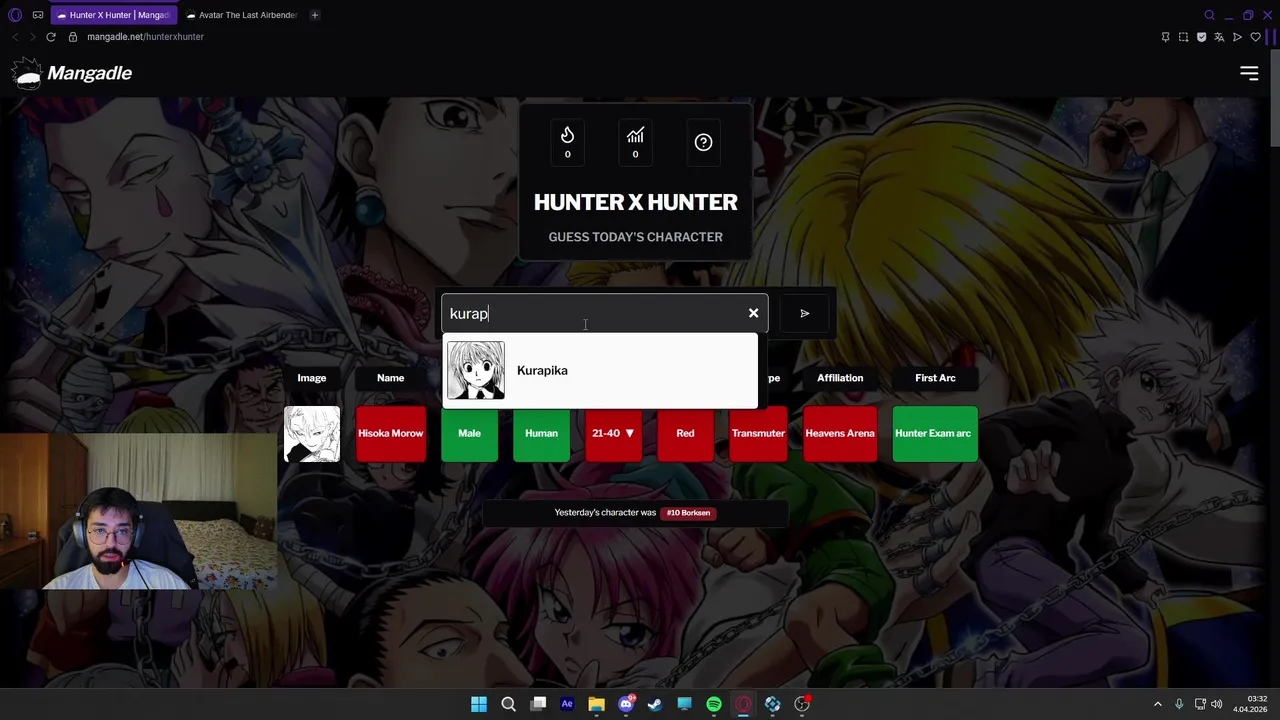The image size is (1280, 720).
Task: Open the Windows Start menu
Action: point(479,704)
